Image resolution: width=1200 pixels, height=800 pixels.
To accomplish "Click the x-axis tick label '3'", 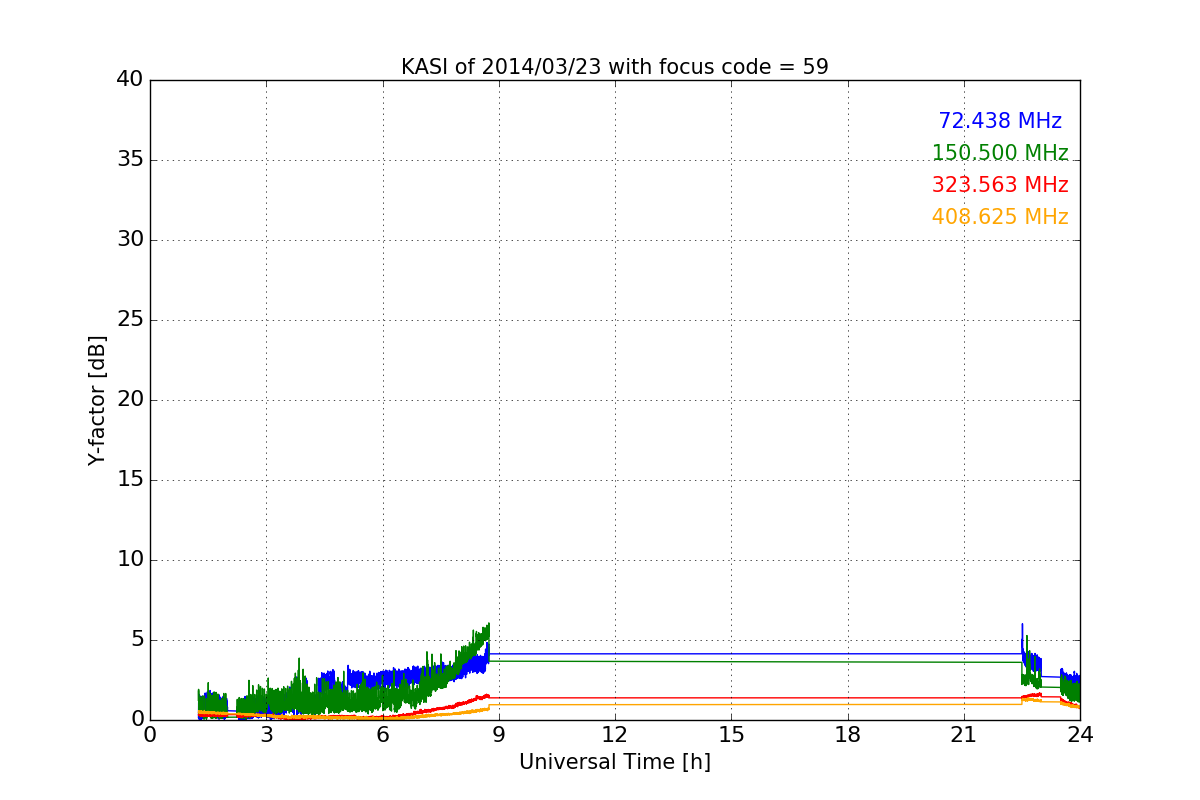I will coord(267,735).
